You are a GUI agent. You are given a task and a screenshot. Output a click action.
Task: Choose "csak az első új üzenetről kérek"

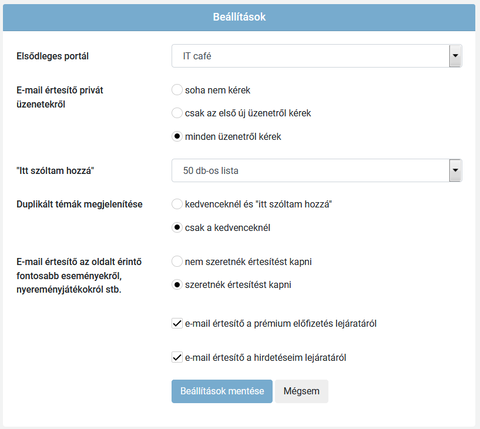click(177, 113)
